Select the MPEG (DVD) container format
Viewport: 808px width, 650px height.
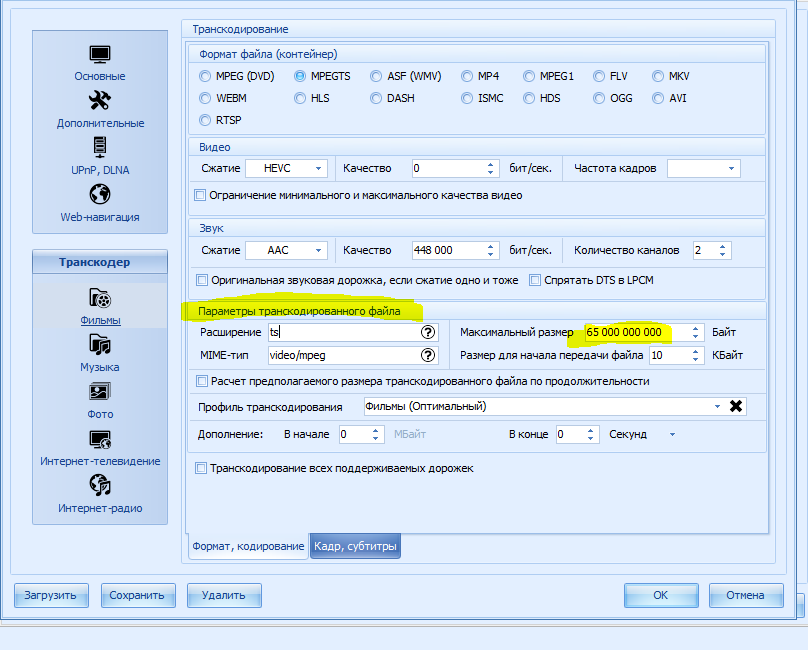point(205,76)
